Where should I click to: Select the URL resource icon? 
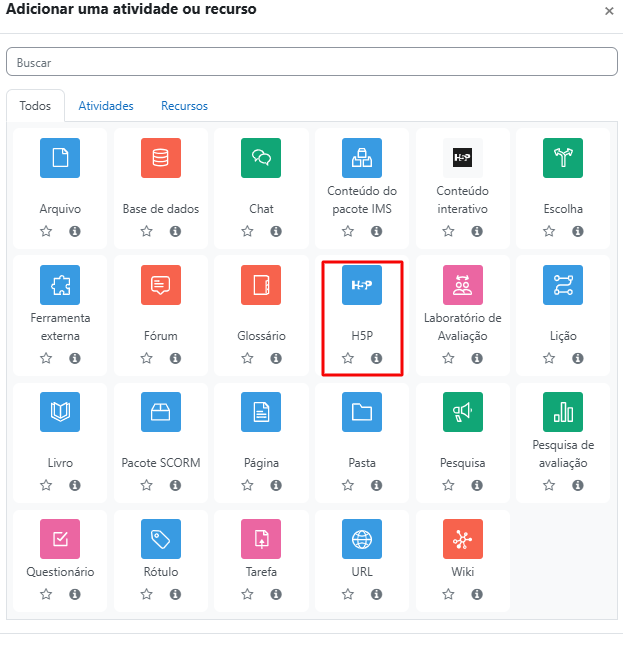[x=362, y=539]
